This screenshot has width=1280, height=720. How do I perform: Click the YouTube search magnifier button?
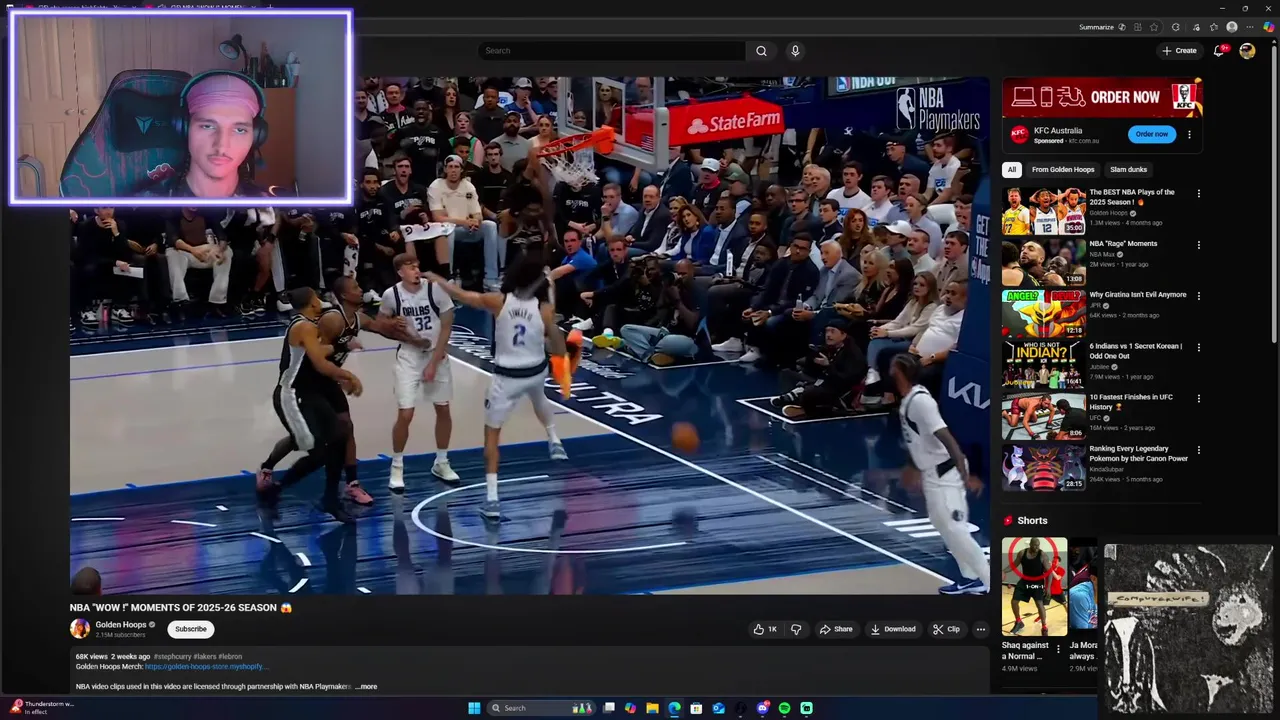[x=761, y=51]
